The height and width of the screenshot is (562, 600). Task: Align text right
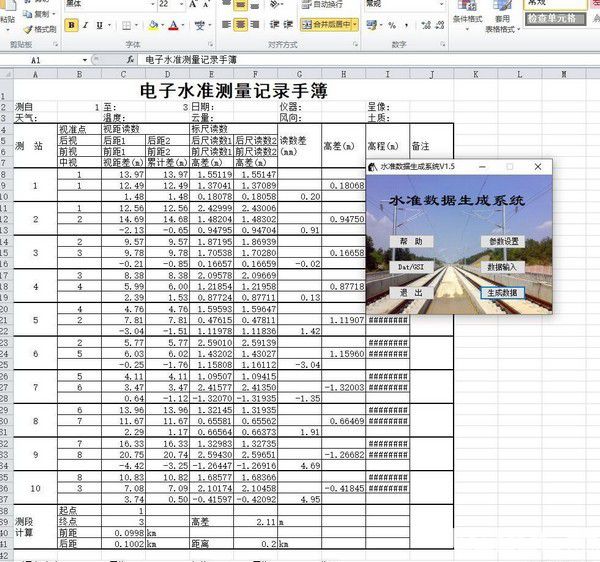(x=255, y=25)
